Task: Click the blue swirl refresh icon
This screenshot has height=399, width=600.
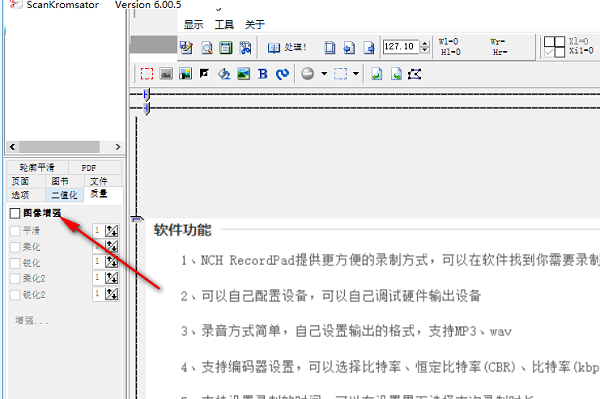Action: [x=282, y=73]
